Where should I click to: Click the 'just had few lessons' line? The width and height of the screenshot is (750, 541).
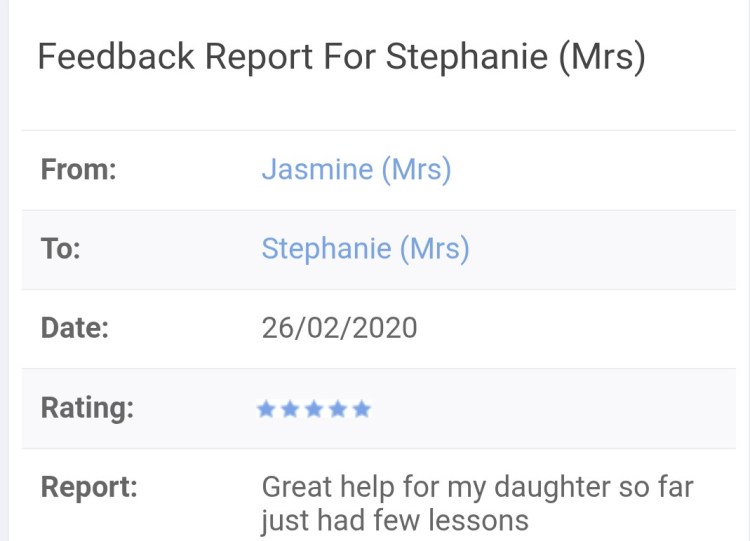(x=394, y=521)
